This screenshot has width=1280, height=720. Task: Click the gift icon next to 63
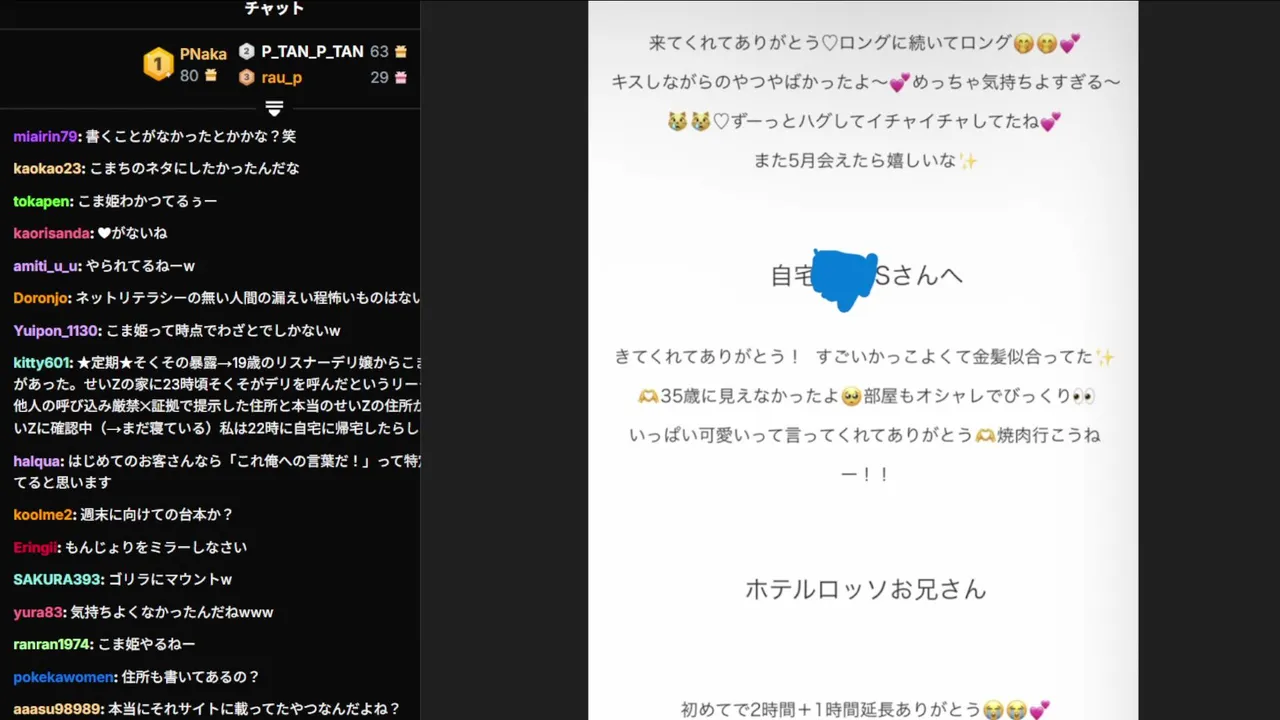pyautogui.click(x=401, y=52)
